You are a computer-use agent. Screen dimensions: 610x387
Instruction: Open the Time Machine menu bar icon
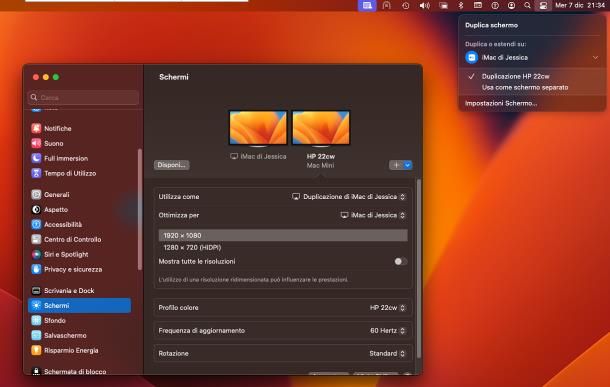pos(405,5)
